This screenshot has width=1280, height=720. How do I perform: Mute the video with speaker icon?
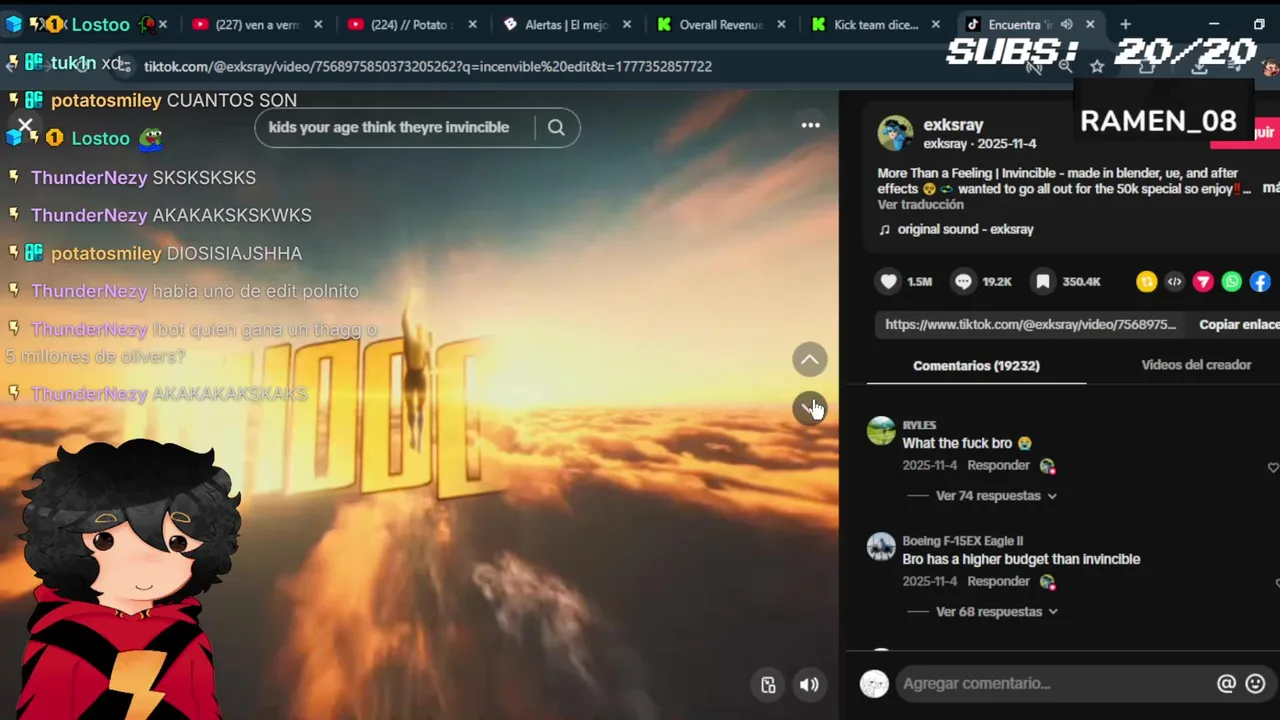click(809, 685)
